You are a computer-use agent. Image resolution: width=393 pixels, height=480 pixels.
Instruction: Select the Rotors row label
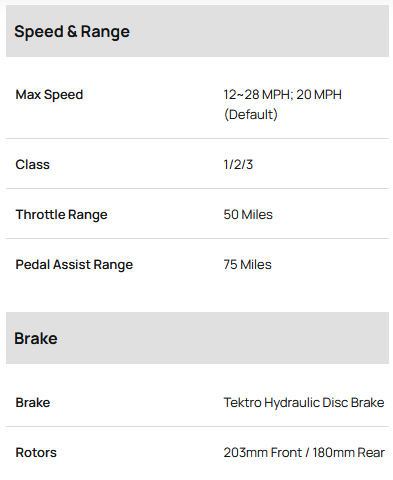36,453
